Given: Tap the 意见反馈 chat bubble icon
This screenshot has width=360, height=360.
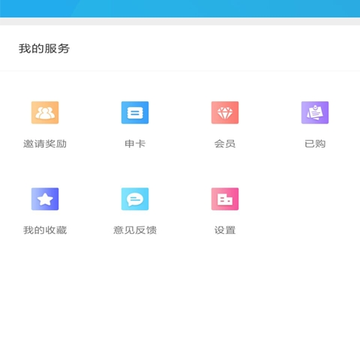Looking at the screenshot, I should (135, 199).
